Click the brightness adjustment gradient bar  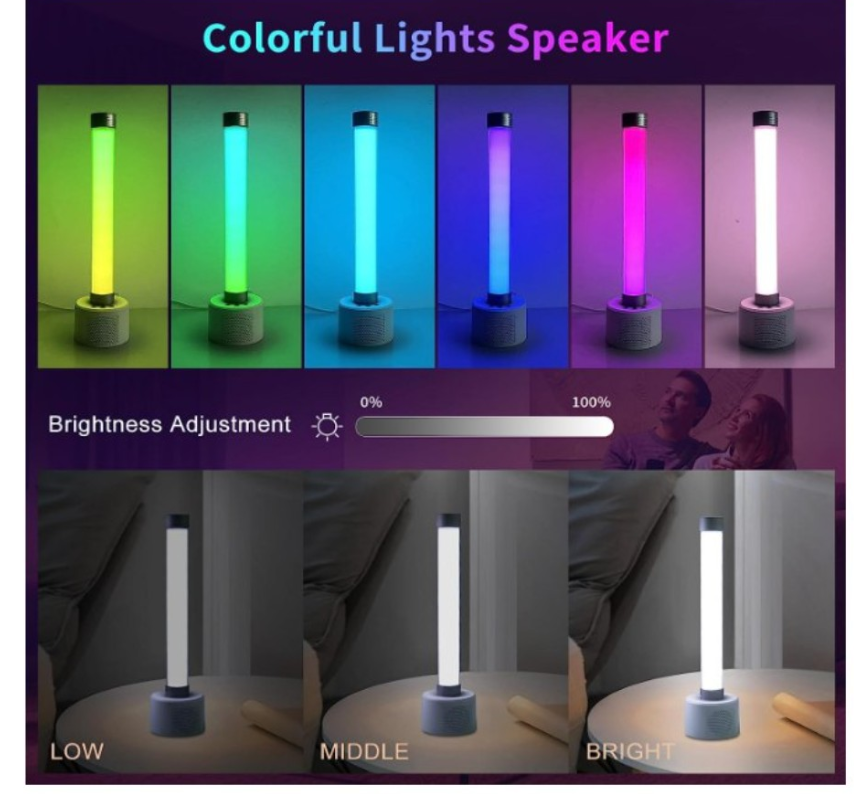click(484, 426)
